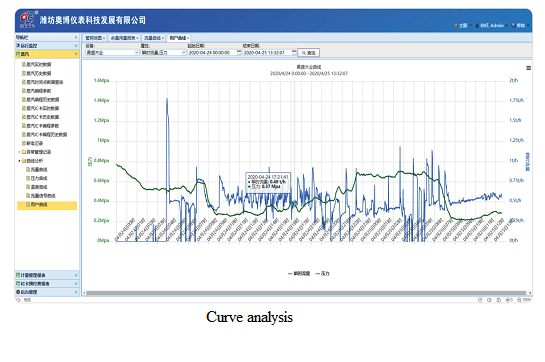The width and height of the screenshot is (545, 362).
Task: Click the Admin user icon in header
Action: 477,25
